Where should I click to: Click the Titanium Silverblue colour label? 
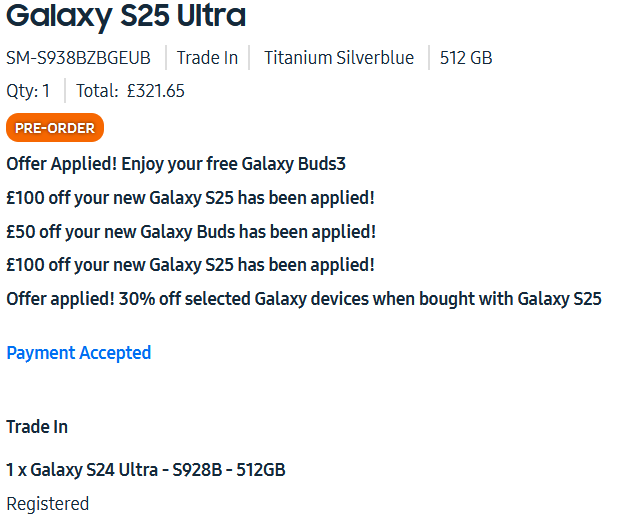[338, 58]
